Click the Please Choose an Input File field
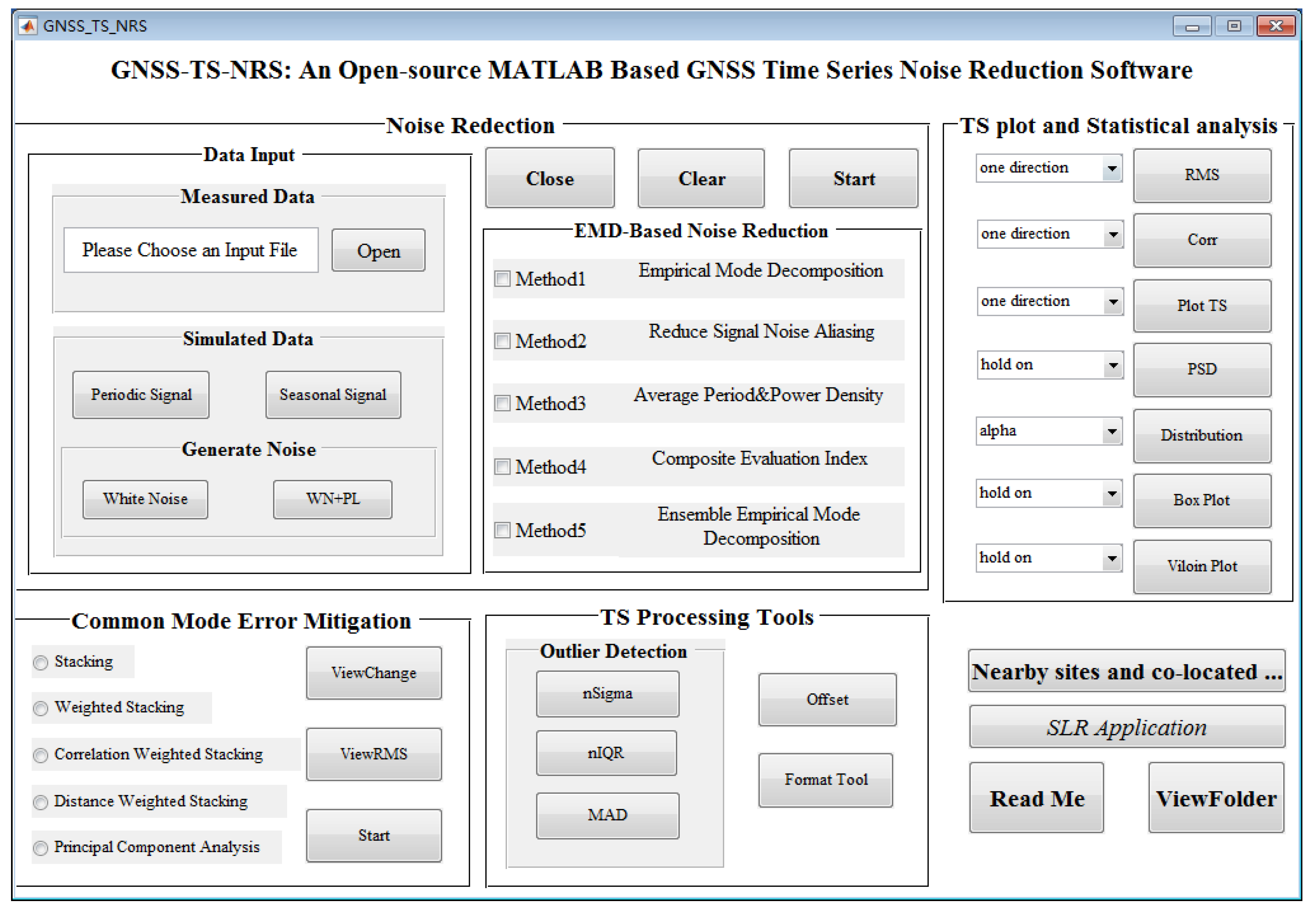 click(191, 251)
